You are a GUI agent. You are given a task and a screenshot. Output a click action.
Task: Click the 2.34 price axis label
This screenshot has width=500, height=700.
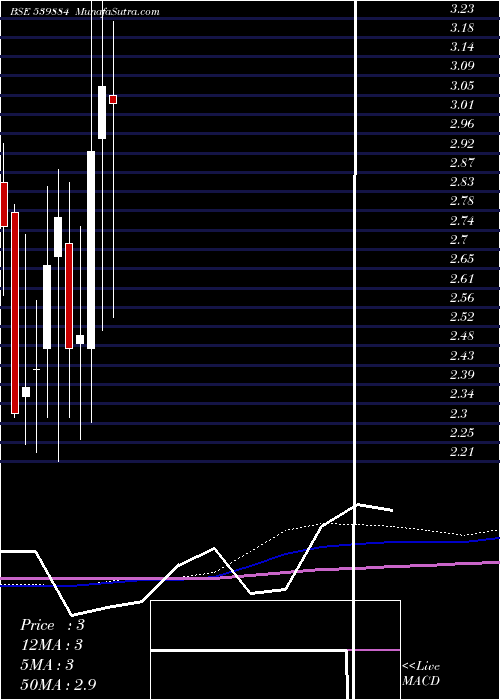click(462, 394)
